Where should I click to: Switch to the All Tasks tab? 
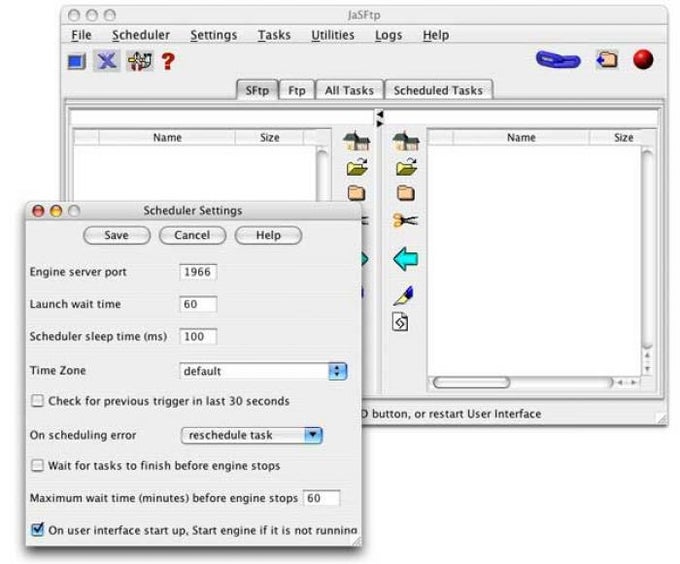coord(350,90)
